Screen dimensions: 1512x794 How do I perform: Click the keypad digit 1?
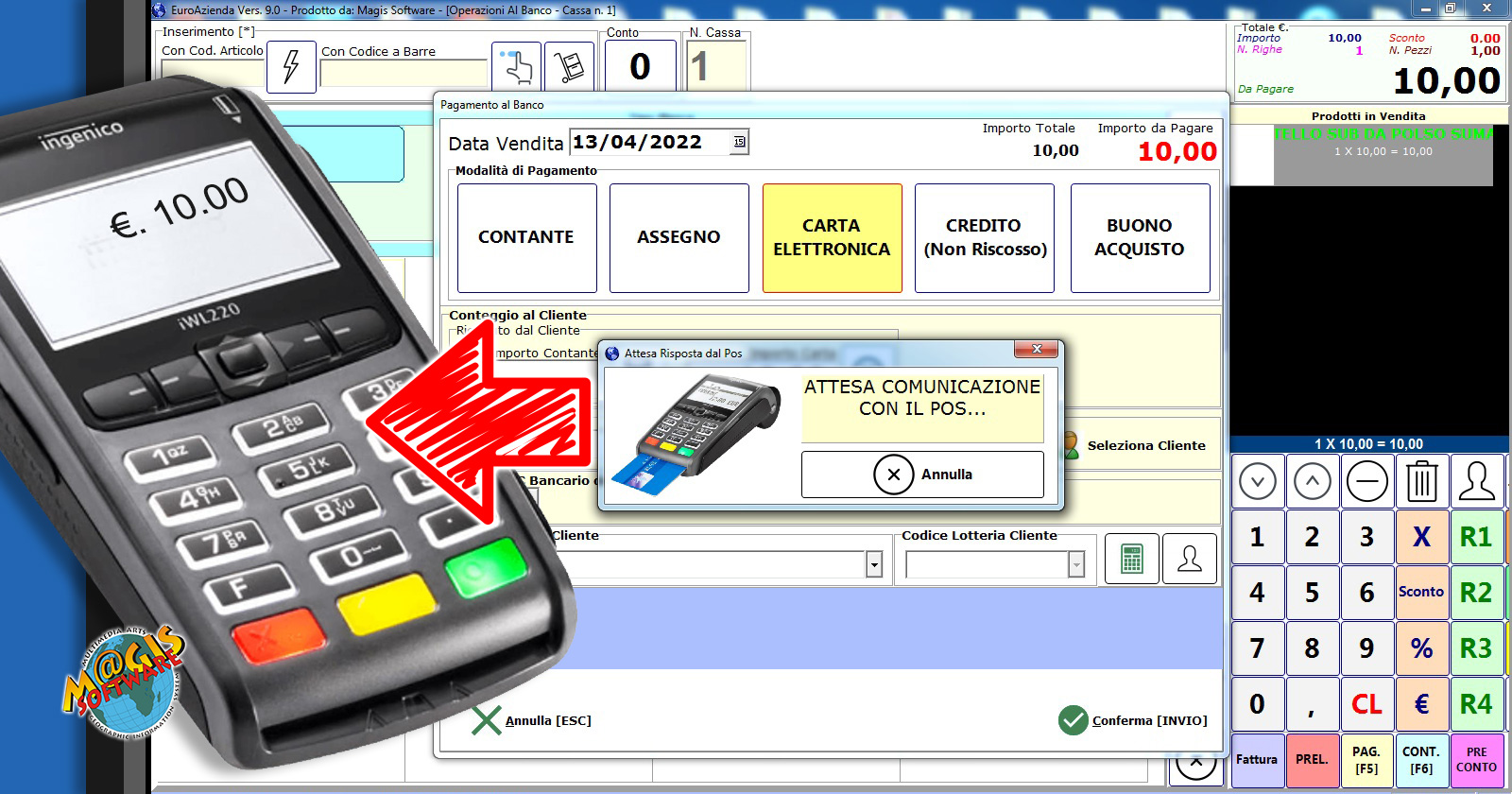(1257, 537)
